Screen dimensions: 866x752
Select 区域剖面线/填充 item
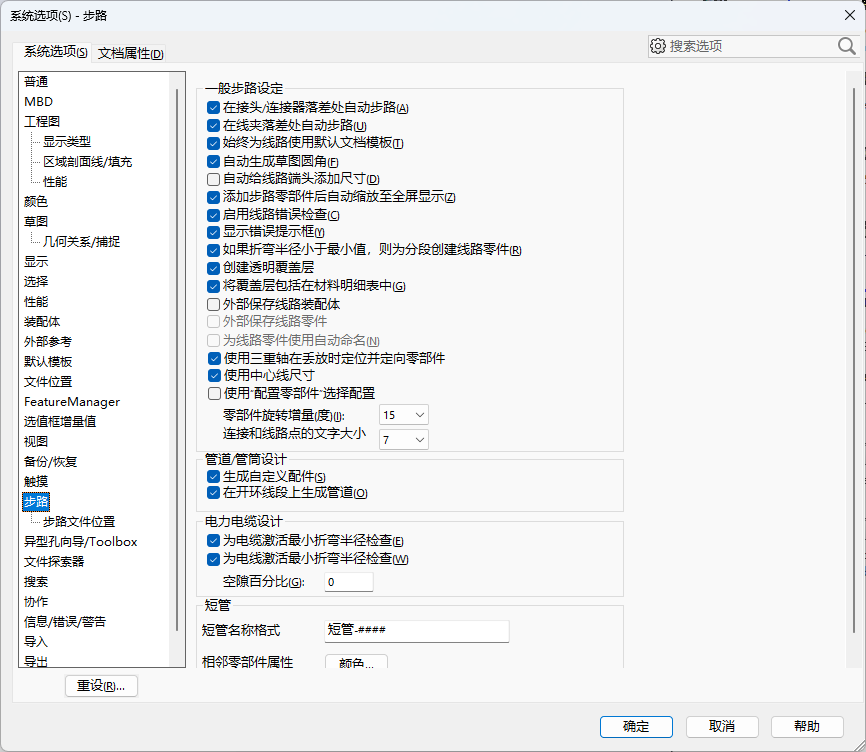(88, 162)
